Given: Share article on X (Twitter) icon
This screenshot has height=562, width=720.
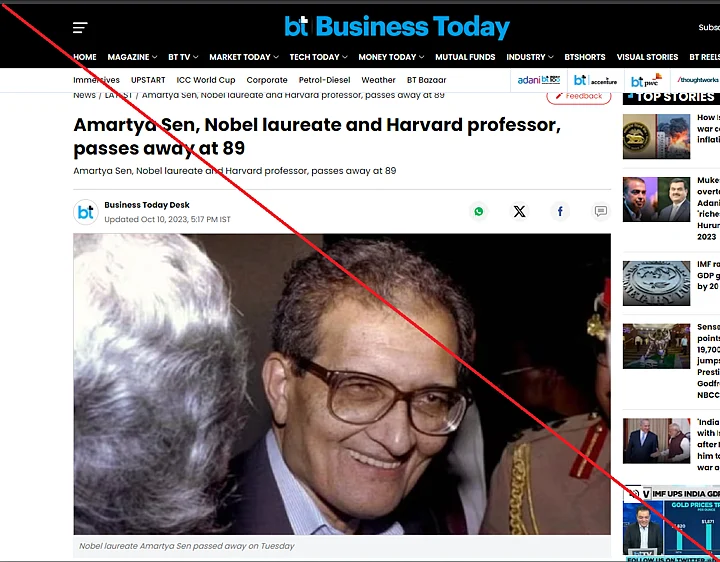Looking at the screenshot, I should tap(519, 211).
